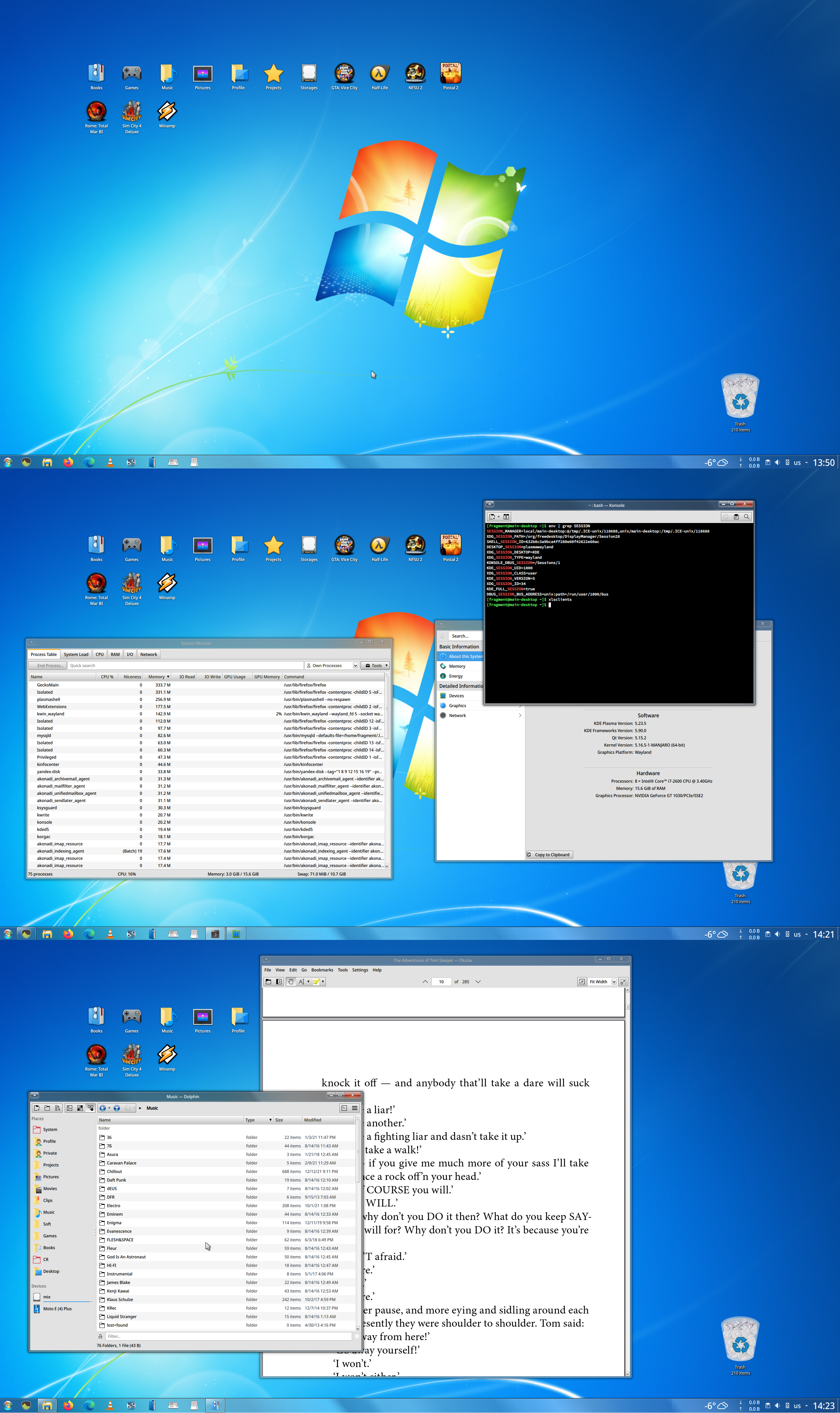
Task: Click the Music breadcrumb in Dolphin
Action: 152,1108
